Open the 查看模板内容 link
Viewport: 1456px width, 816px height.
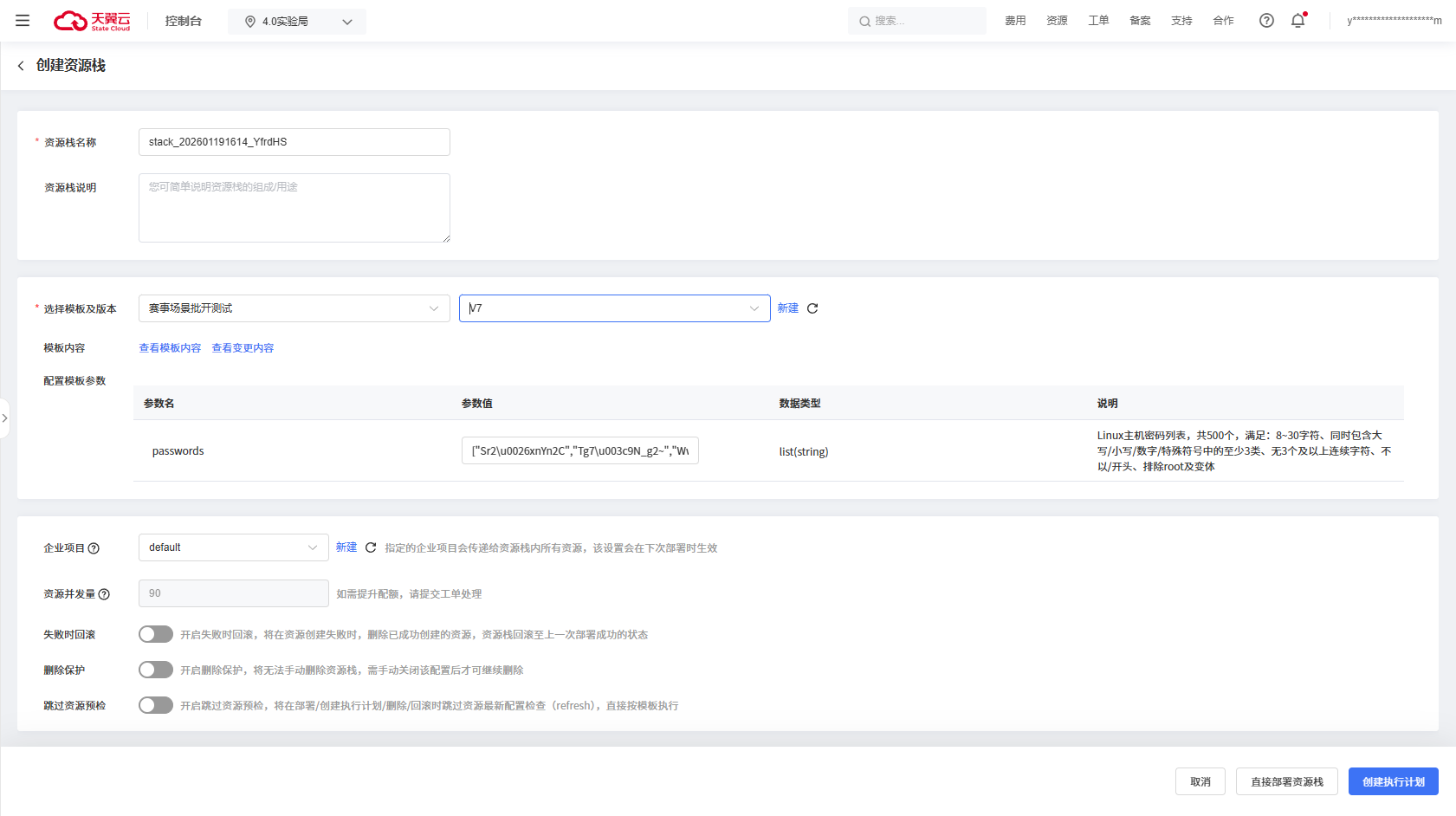[x=170, y=348]
